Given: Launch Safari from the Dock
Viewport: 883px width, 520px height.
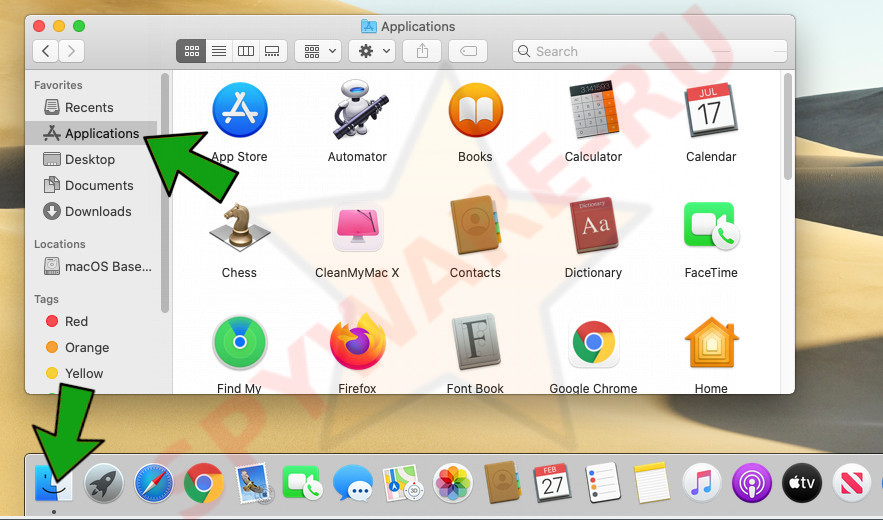Looking at the screenshot, I should pos(154,483).
